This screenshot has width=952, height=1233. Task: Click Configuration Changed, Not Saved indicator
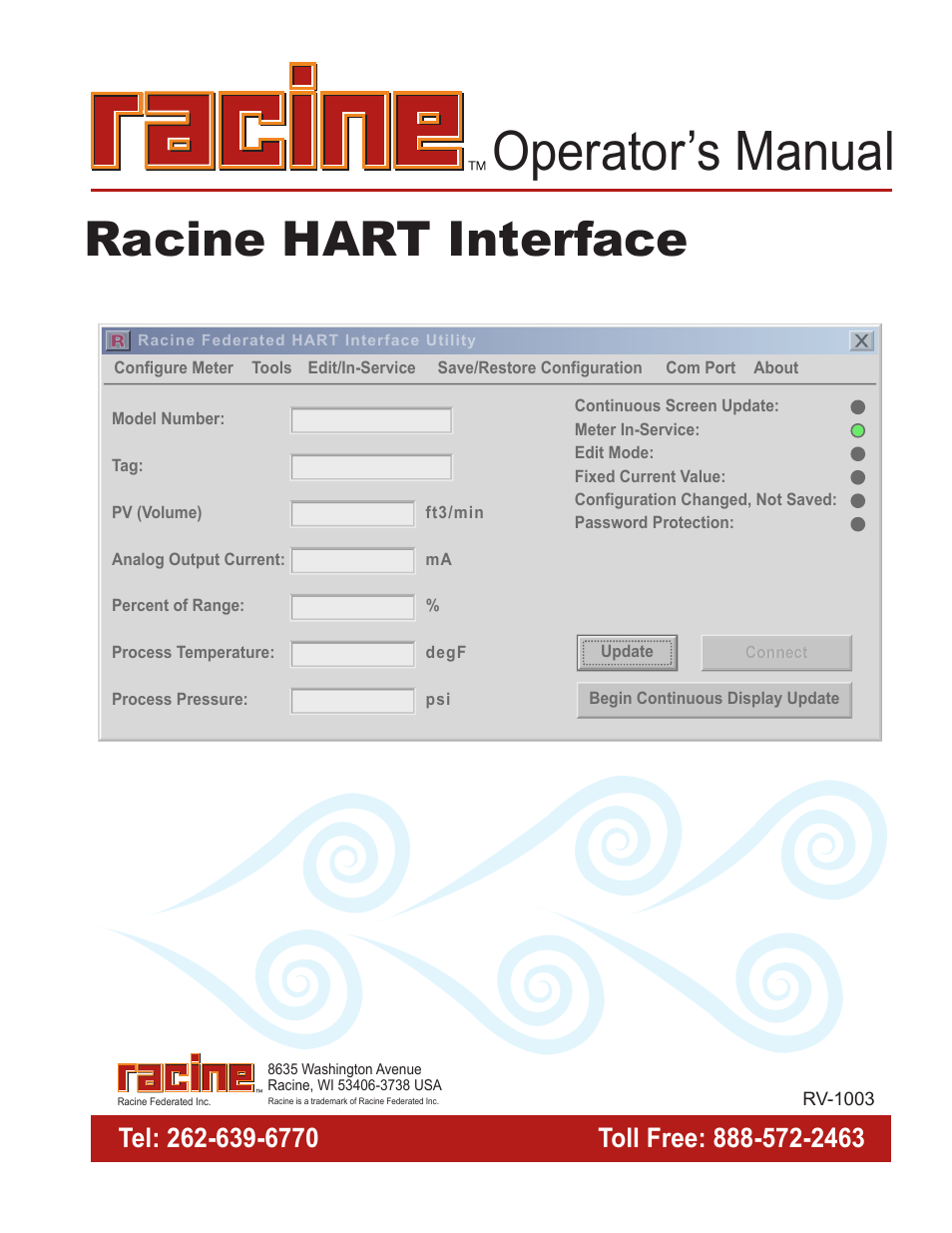coord(857,501)
